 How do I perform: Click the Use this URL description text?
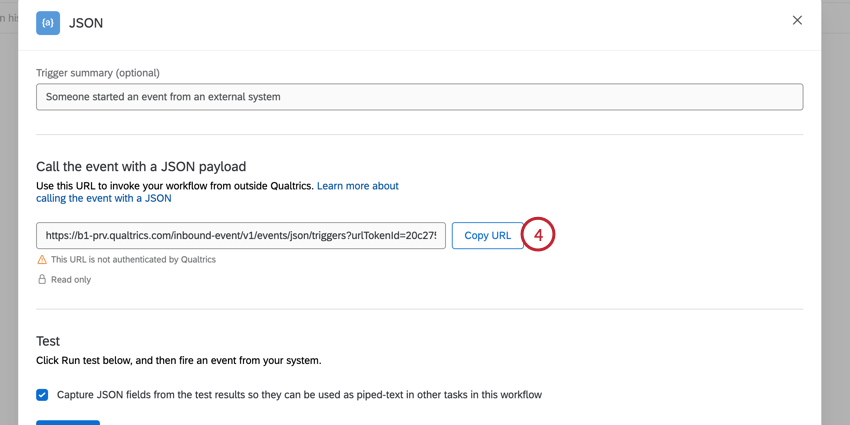pyautogui.click(x=175, y=186)
